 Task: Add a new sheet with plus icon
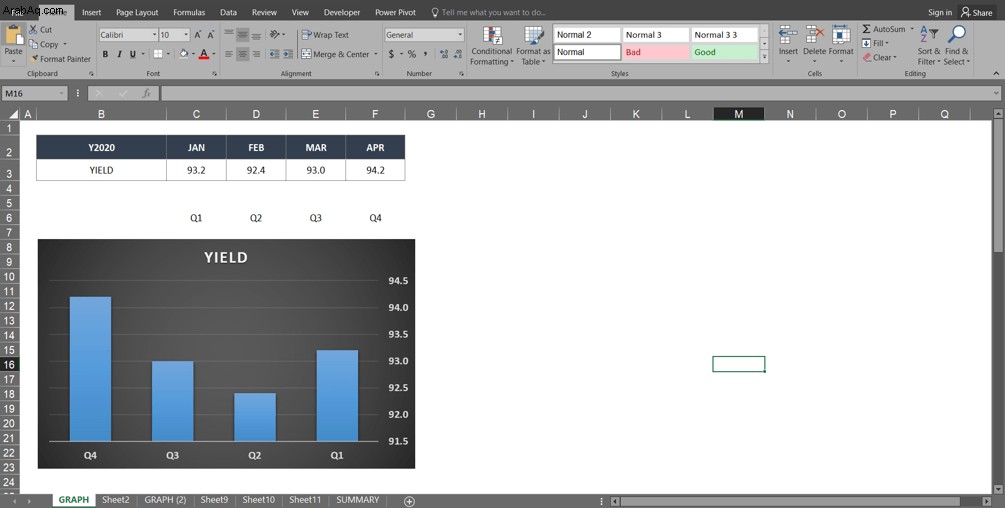(x=410, y=501)
